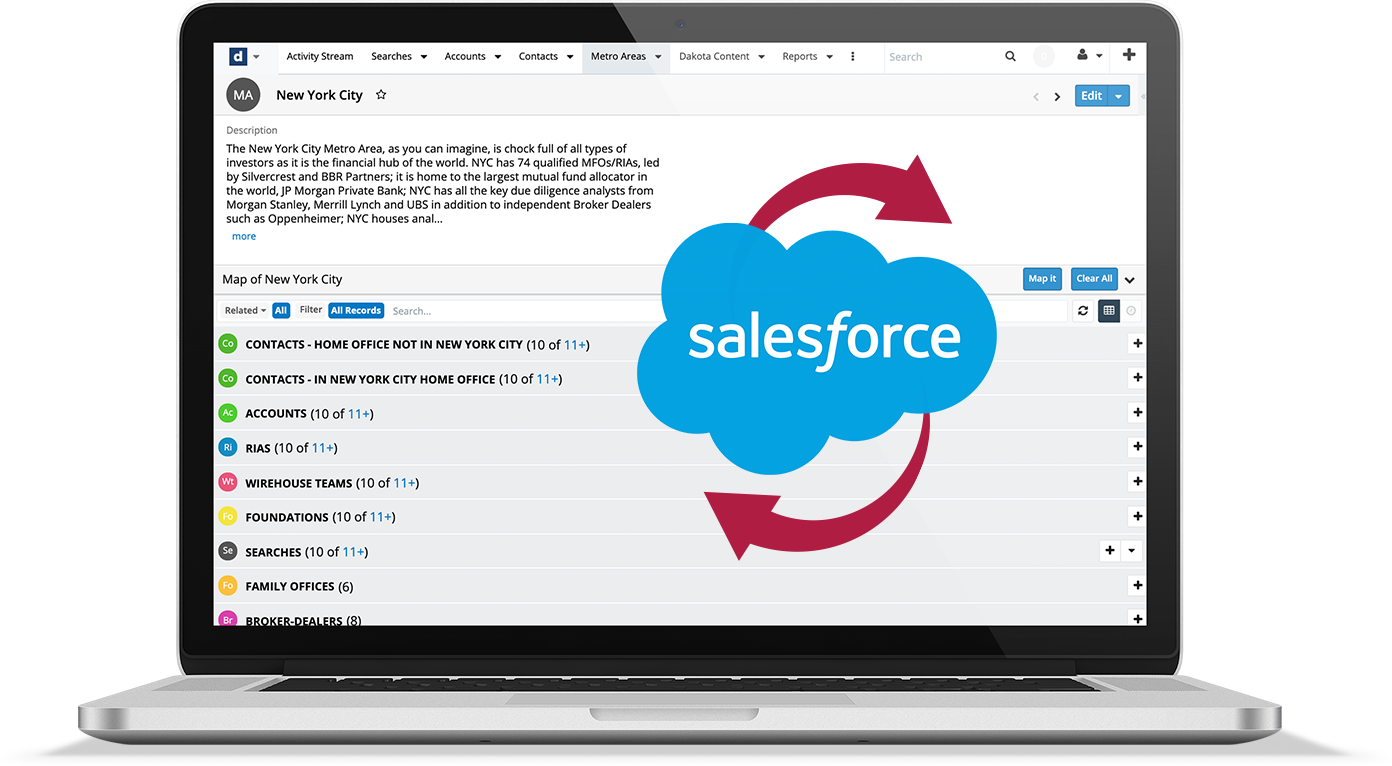
Task: Switch to the grid list view icon
Action: click(x=1108, y=311)
